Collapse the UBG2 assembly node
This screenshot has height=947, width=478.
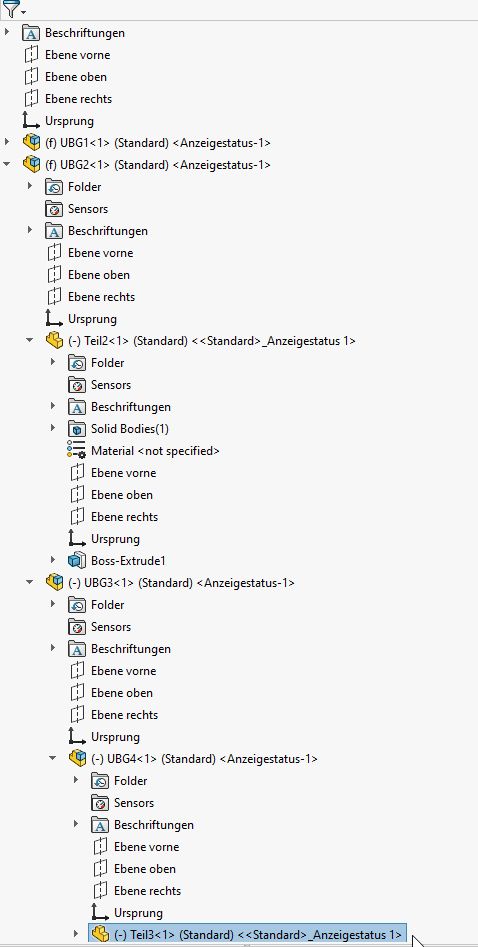[x=7, y=164]
